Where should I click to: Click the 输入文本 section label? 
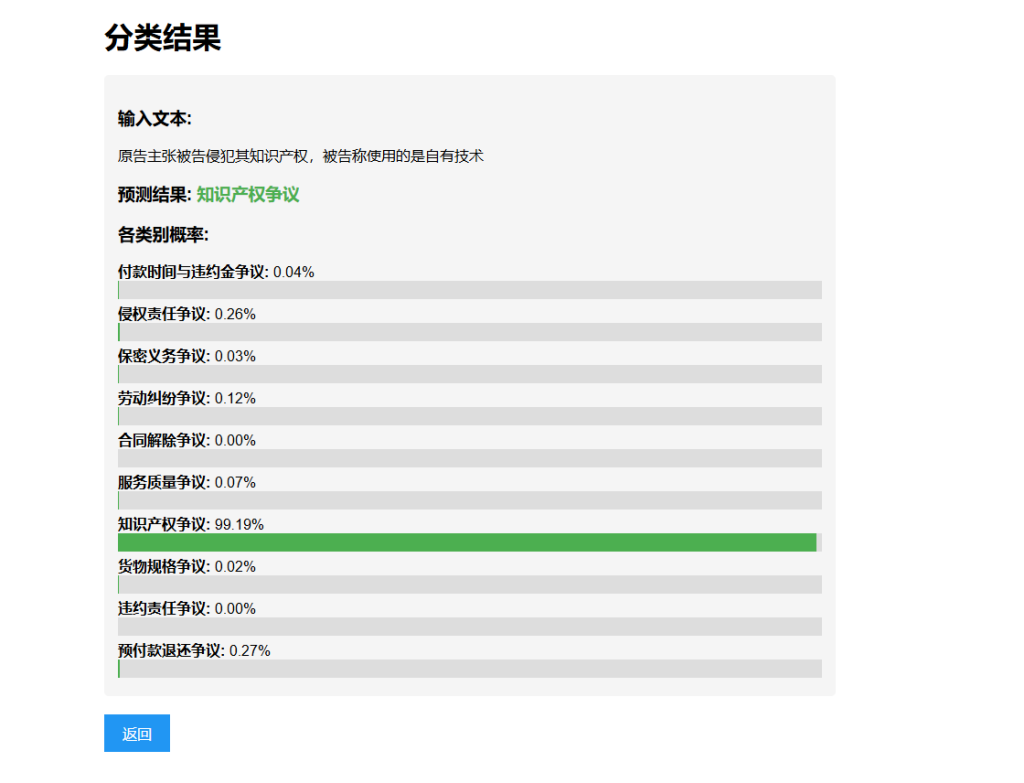[x=154, y=119]
